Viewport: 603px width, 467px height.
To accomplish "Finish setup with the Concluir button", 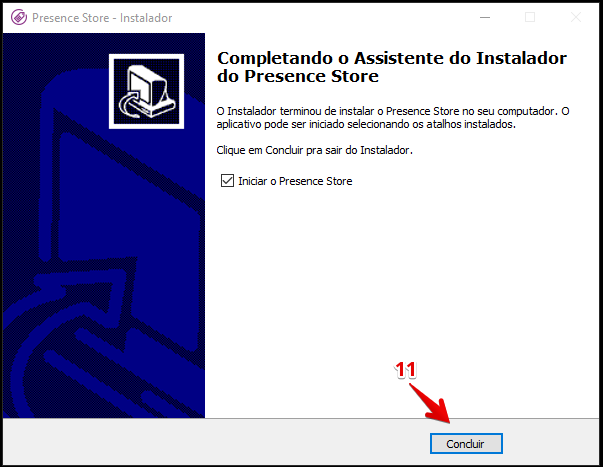I will pyautogui.click(x=466, y=444).
